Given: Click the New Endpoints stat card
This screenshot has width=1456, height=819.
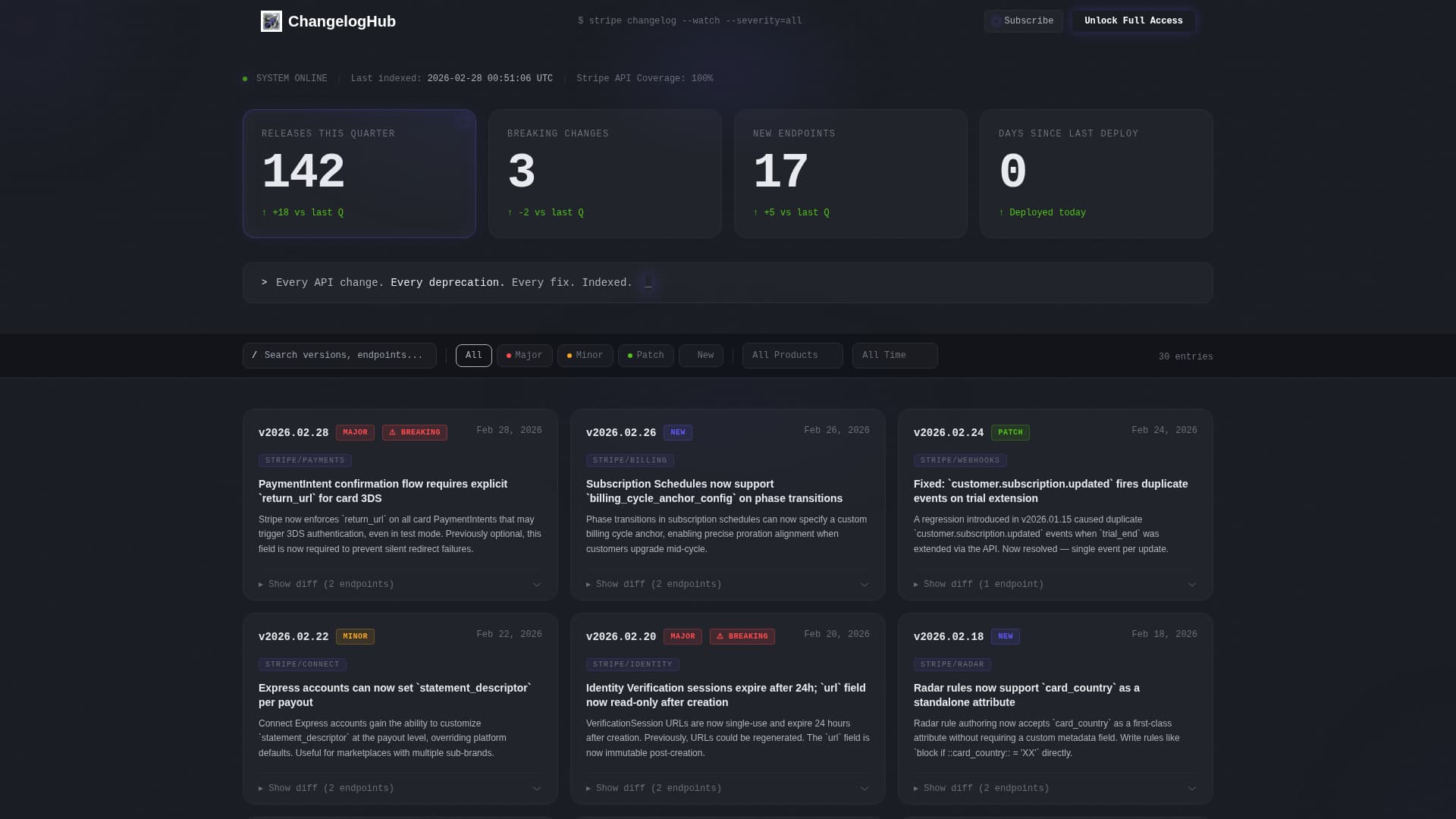Looking at the screenshot, I should click(851, 174).
